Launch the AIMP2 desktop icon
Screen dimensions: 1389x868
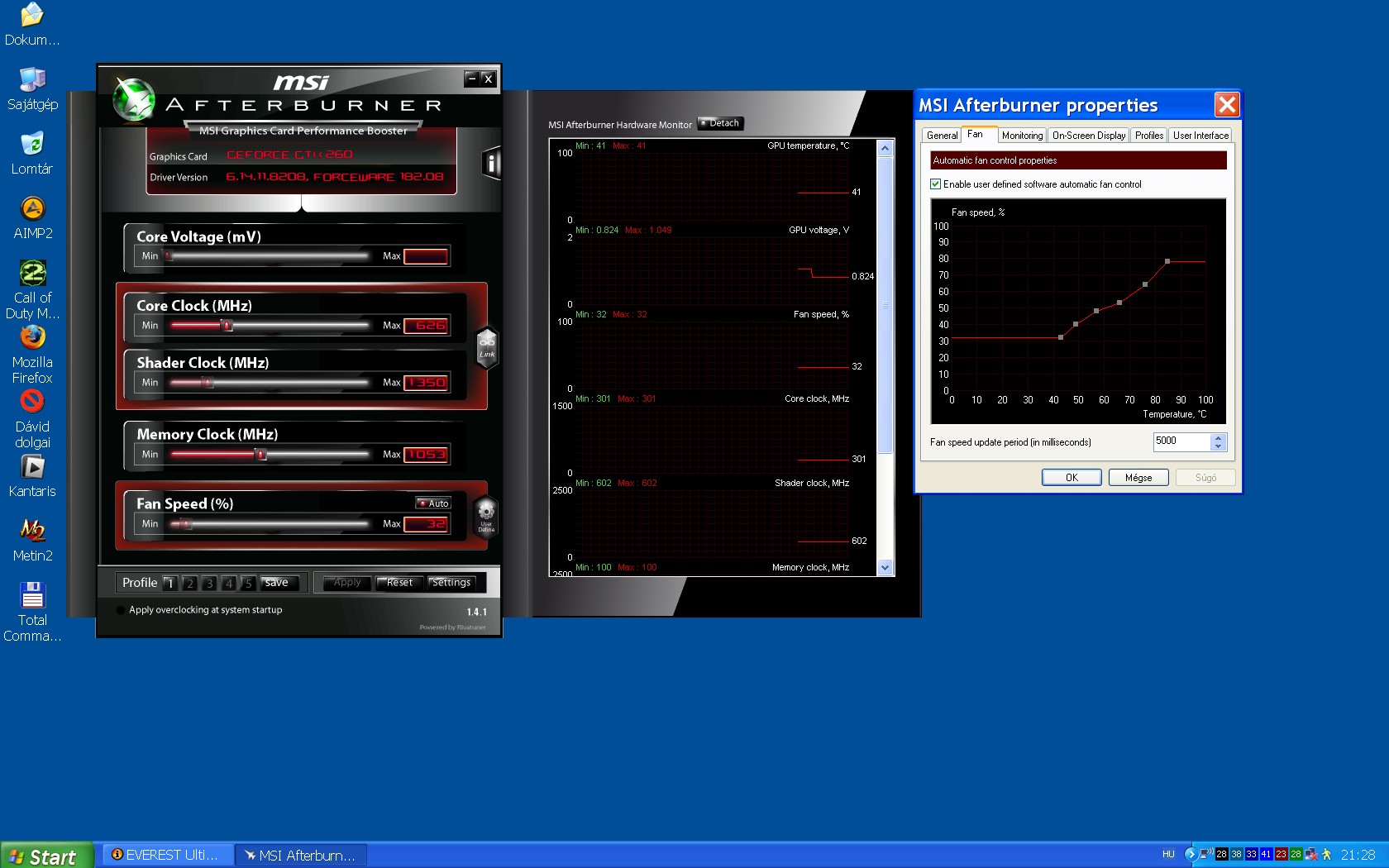32,218
